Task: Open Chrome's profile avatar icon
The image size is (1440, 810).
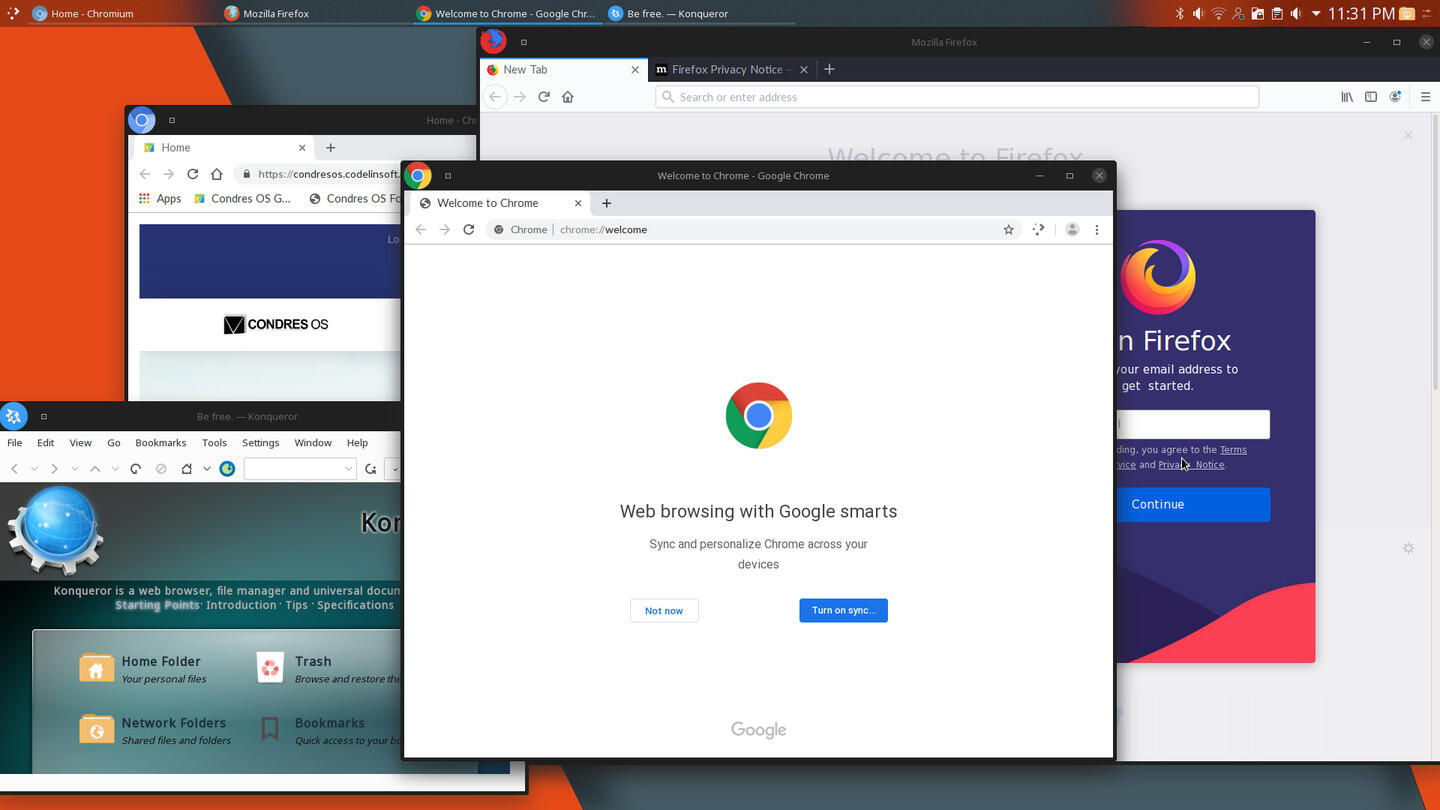Action: (x=1072, y=230)
